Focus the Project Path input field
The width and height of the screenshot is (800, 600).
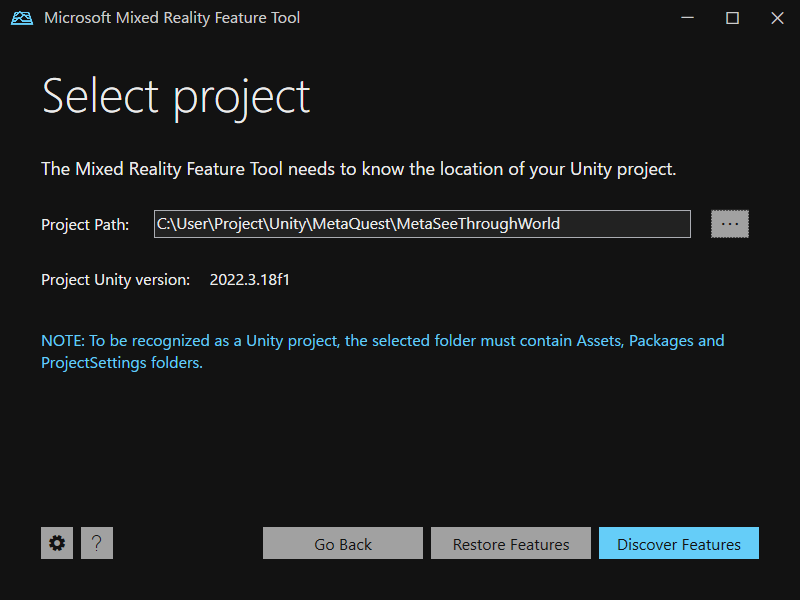tap(422, 224)
